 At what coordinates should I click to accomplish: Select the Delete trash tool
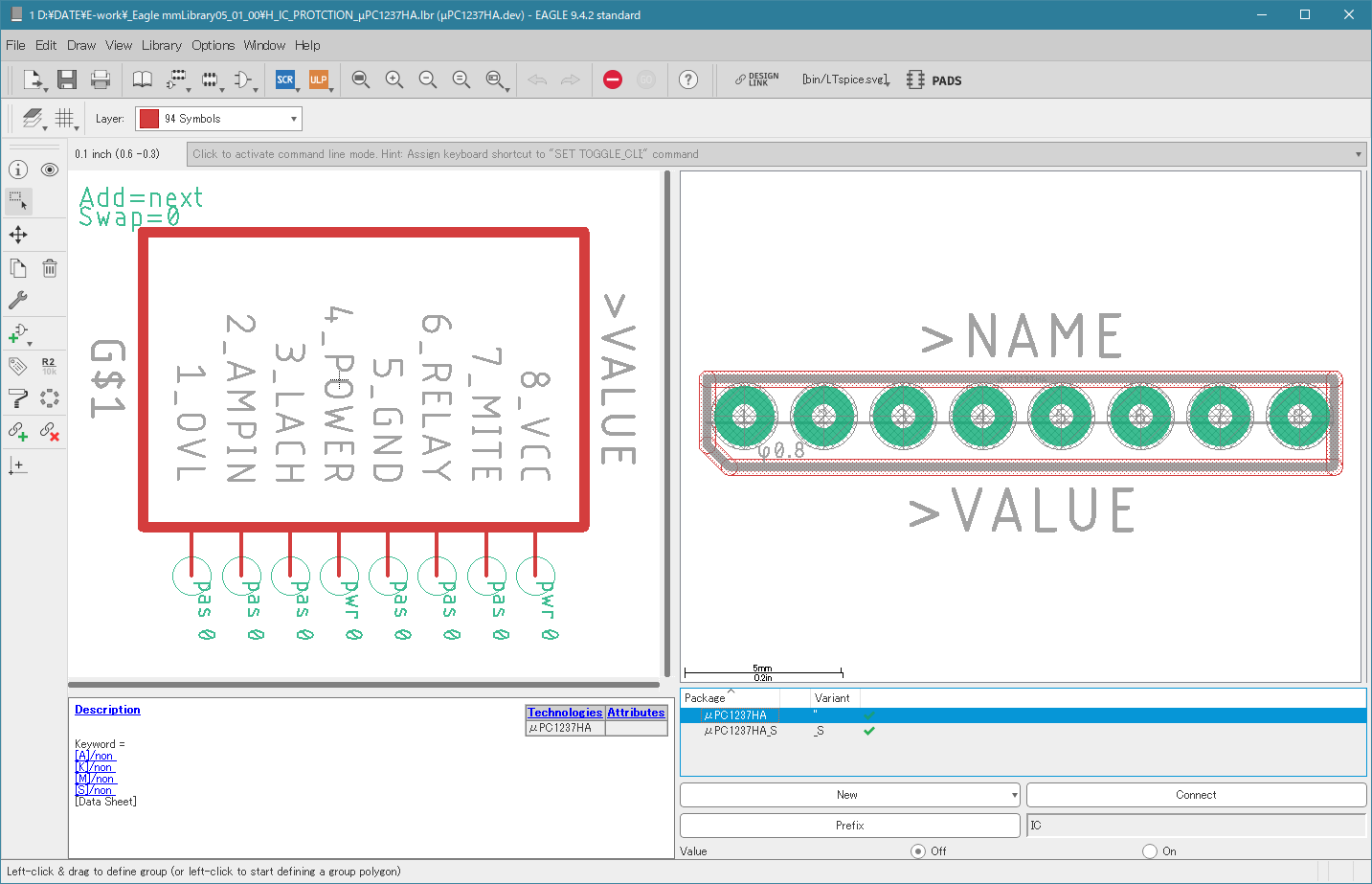click(50, 268)
